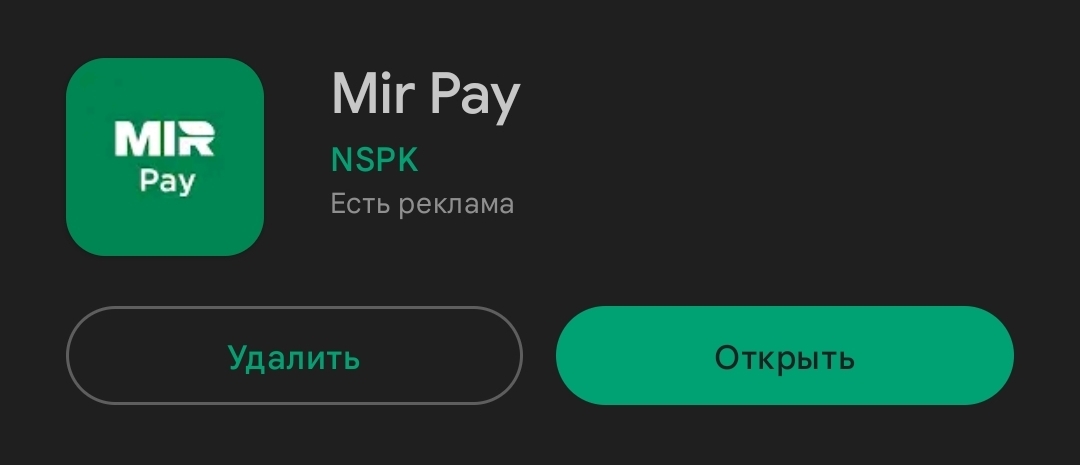Click the green Mir Pay app icon

(165, 156)
